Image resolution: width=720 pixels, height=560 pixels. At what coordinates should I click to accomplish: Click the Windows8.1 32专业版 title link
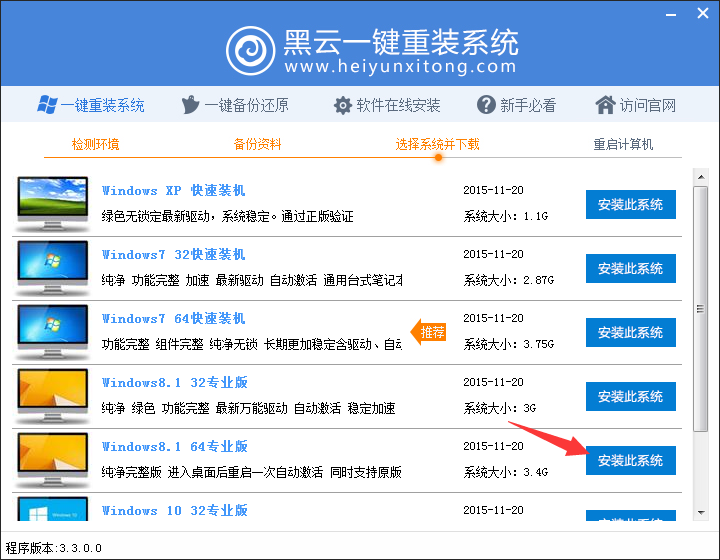click(174, 382)
